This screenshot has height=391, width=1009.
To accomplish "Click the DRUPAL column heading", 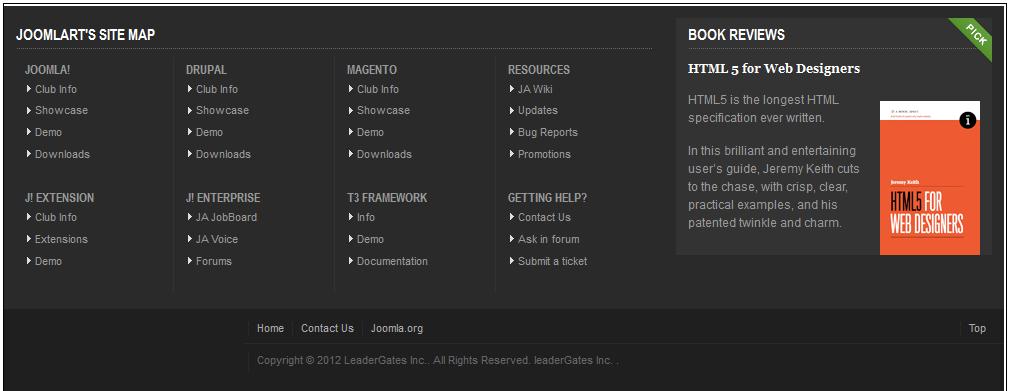I will pyautogui.click(x=206, y=69).
